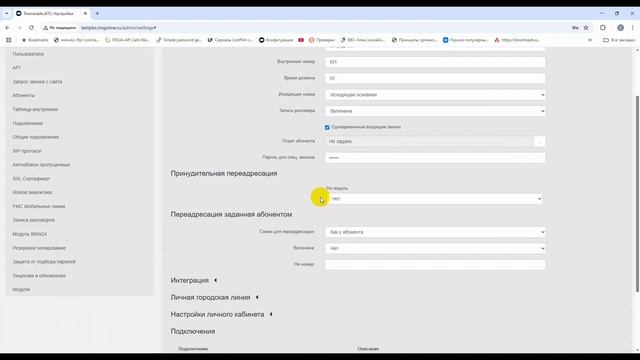Open the FMC Мобильные линии section
This screenshot has width=640, height=360.
click(39, 207)
